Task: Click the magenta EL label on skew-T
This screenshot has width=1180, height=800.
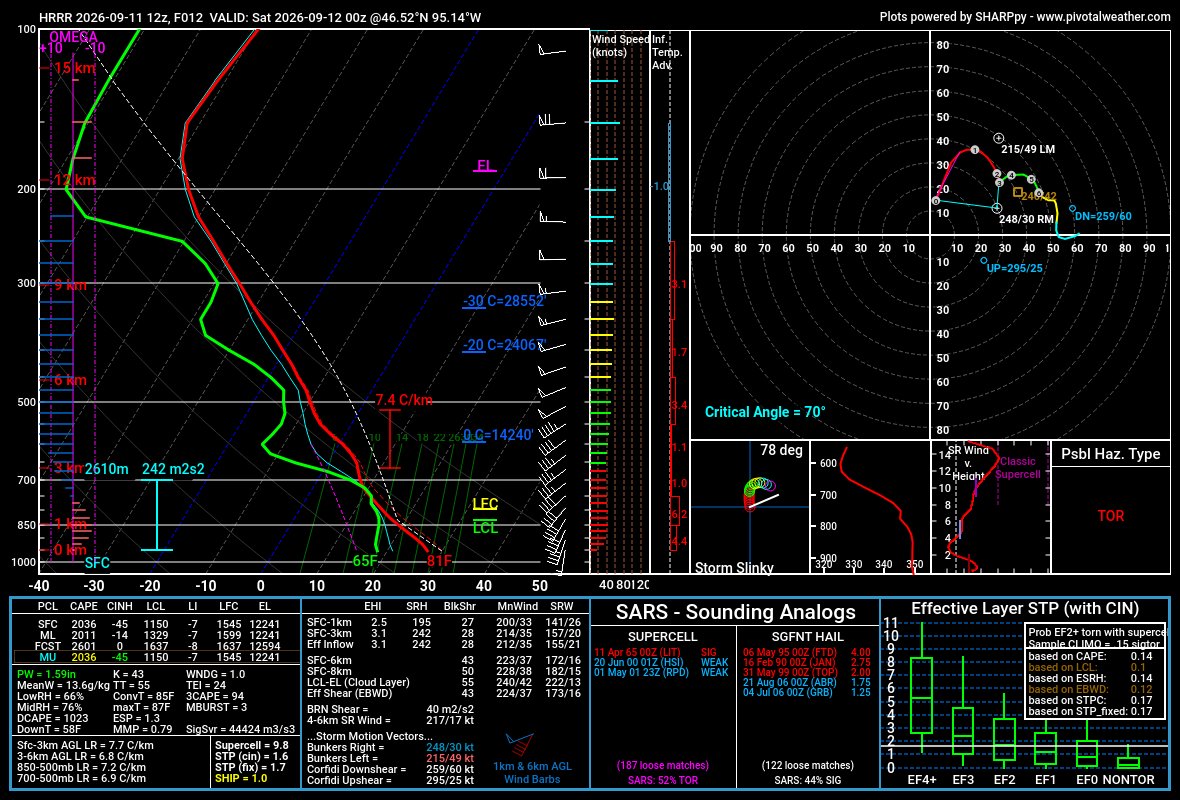Action: pos(485,166)
